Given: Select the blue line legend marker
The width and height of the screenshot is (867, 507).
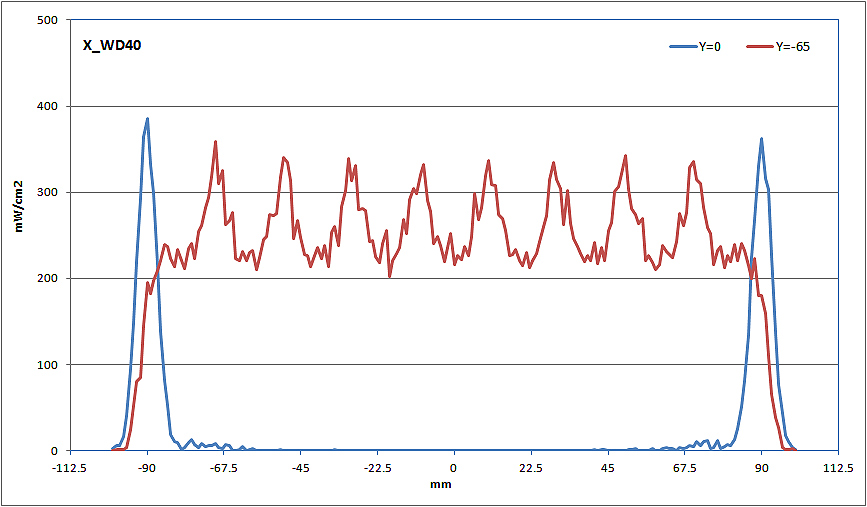Looking at the screenshot, I should (682, 47).
